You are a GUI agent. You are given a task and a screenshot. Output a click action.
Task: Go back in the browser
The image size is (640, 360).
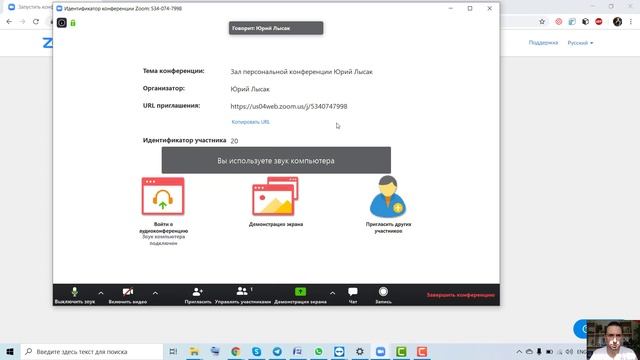[x=9, y=22]
